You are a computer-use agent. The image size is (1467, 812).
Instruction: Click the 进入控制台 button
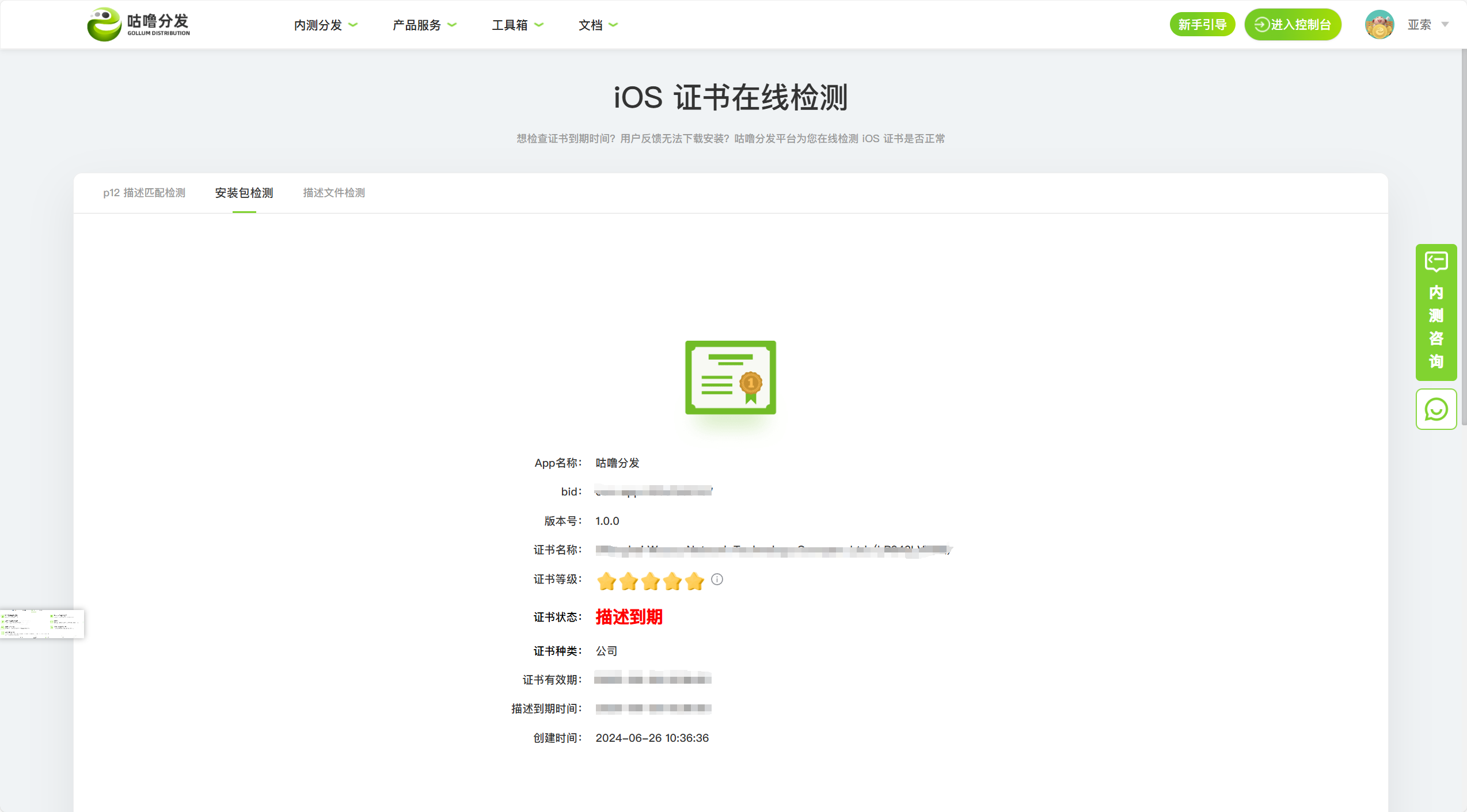pos(1293,25)
